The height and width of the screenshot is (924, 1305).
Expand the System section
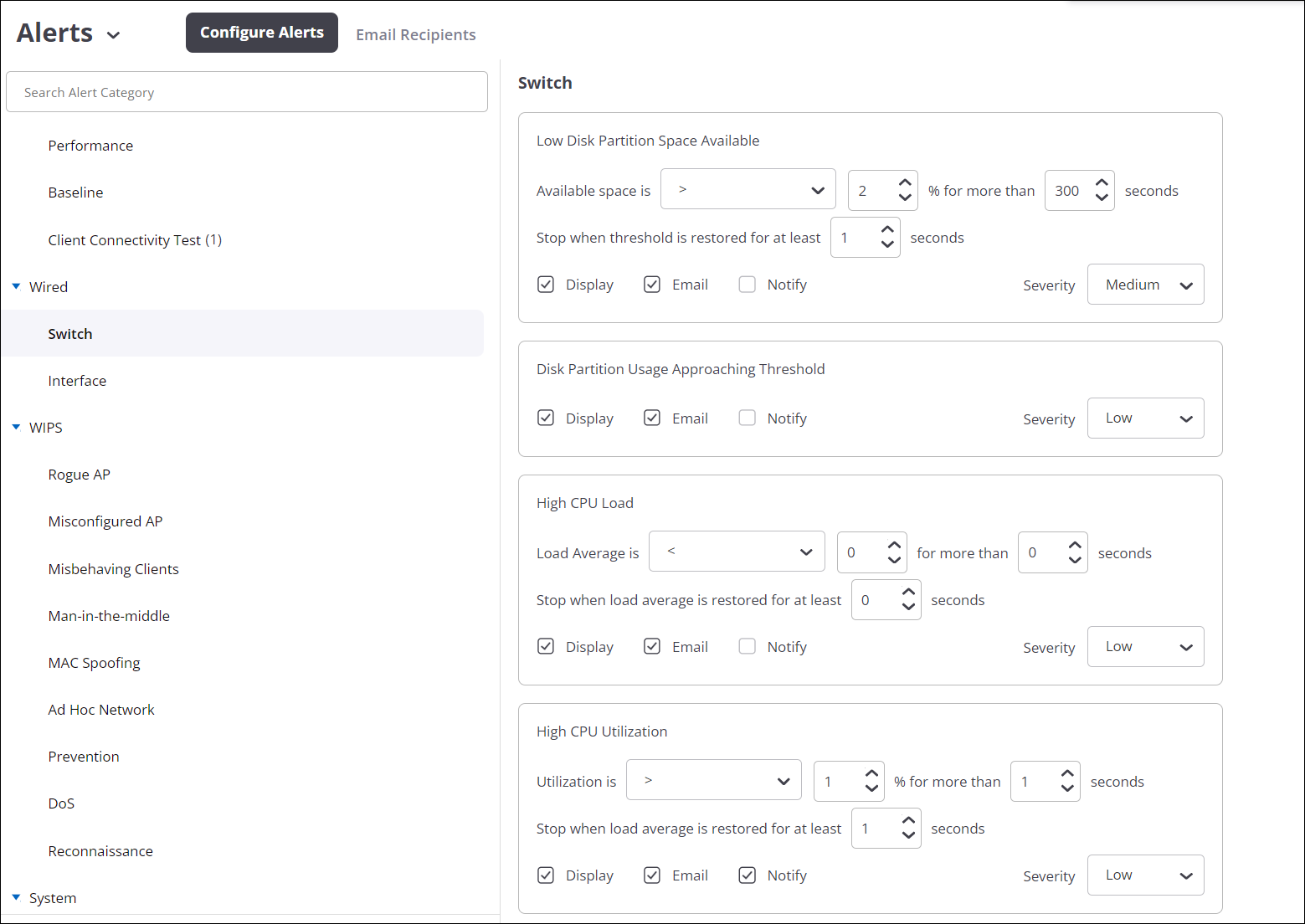pyautogui.click(x=16, y=897)
